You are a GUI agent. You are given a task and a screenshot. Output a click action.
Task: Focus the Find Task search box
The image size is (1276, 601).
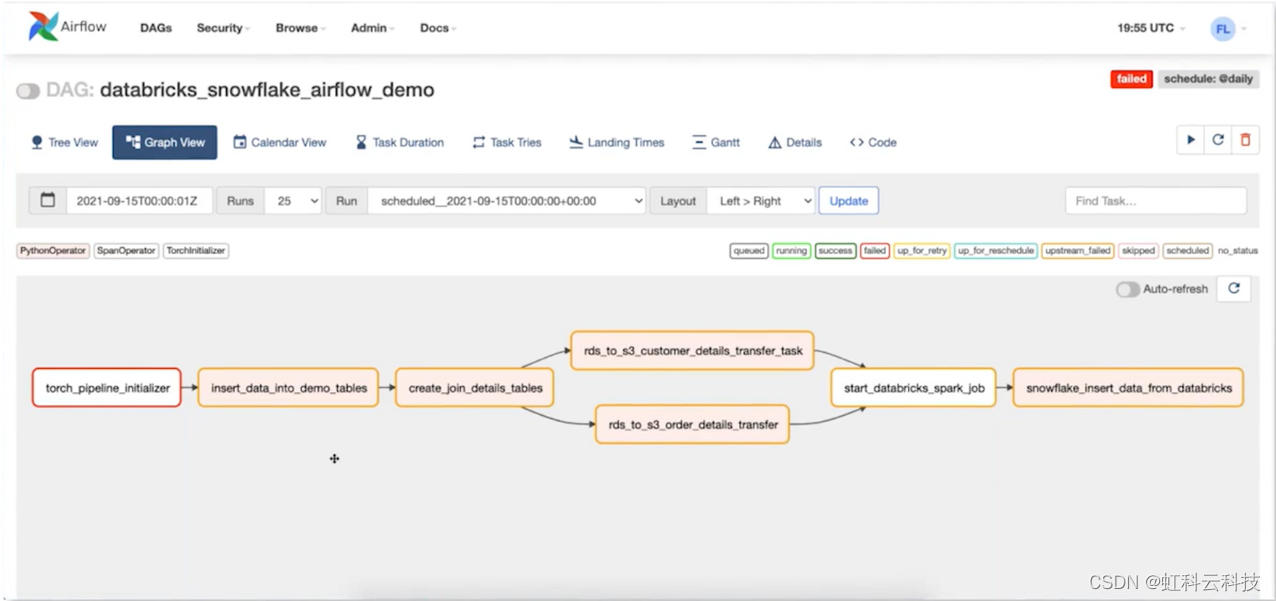1156,201
